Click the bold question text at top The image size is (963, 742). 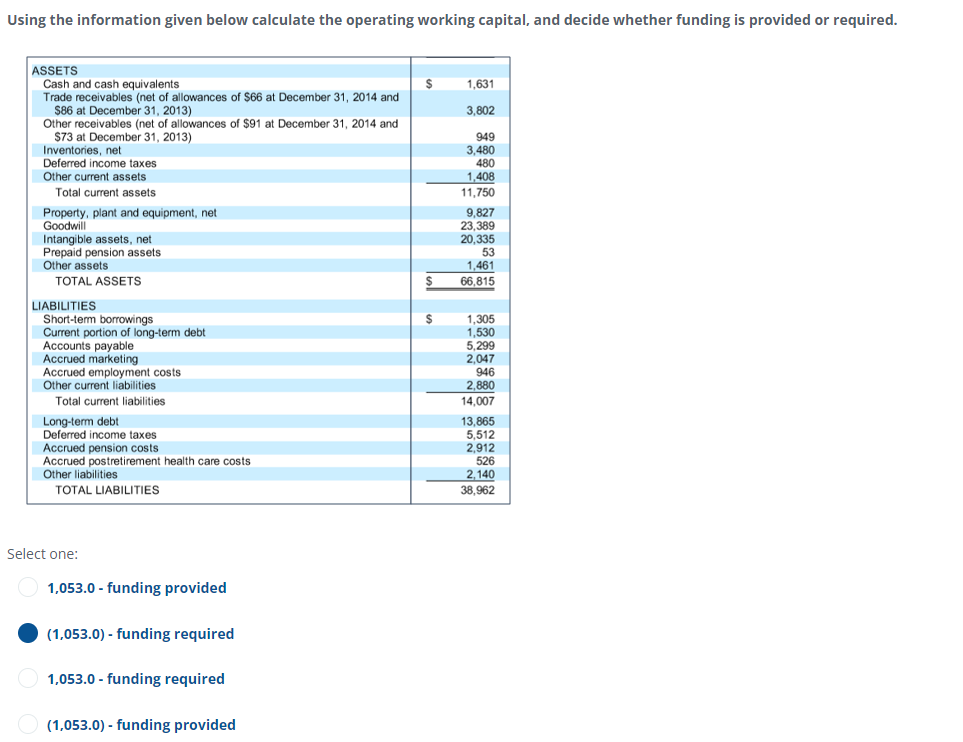click(449, 19)
